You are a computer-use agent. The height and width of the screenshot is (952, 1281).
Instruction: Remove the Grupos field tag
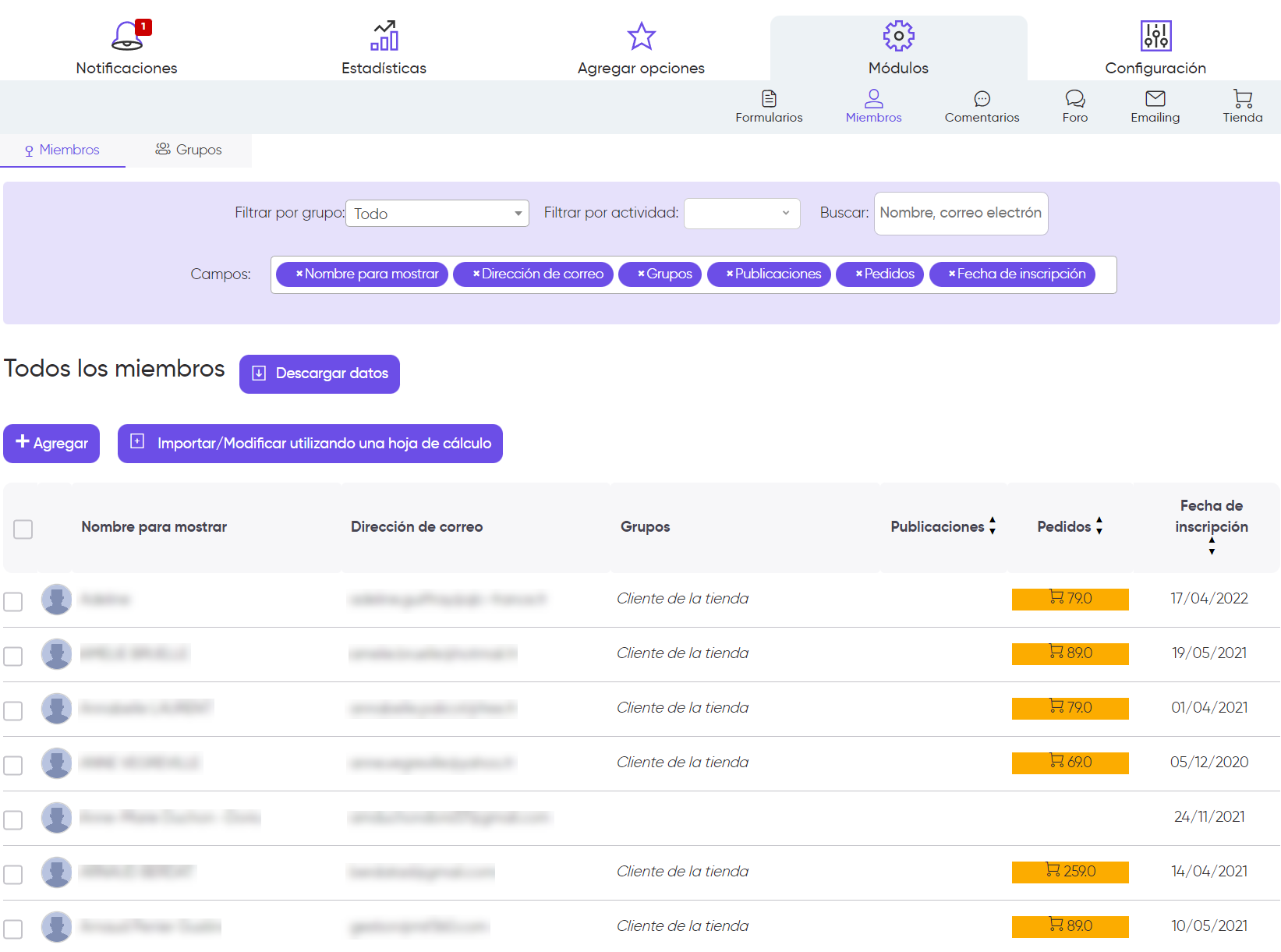641,274
